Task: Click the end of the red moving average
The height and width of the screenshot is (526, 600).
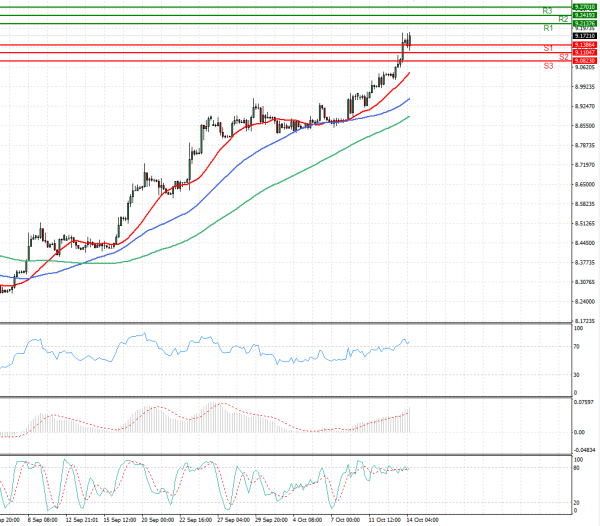Action: [409, 73]
